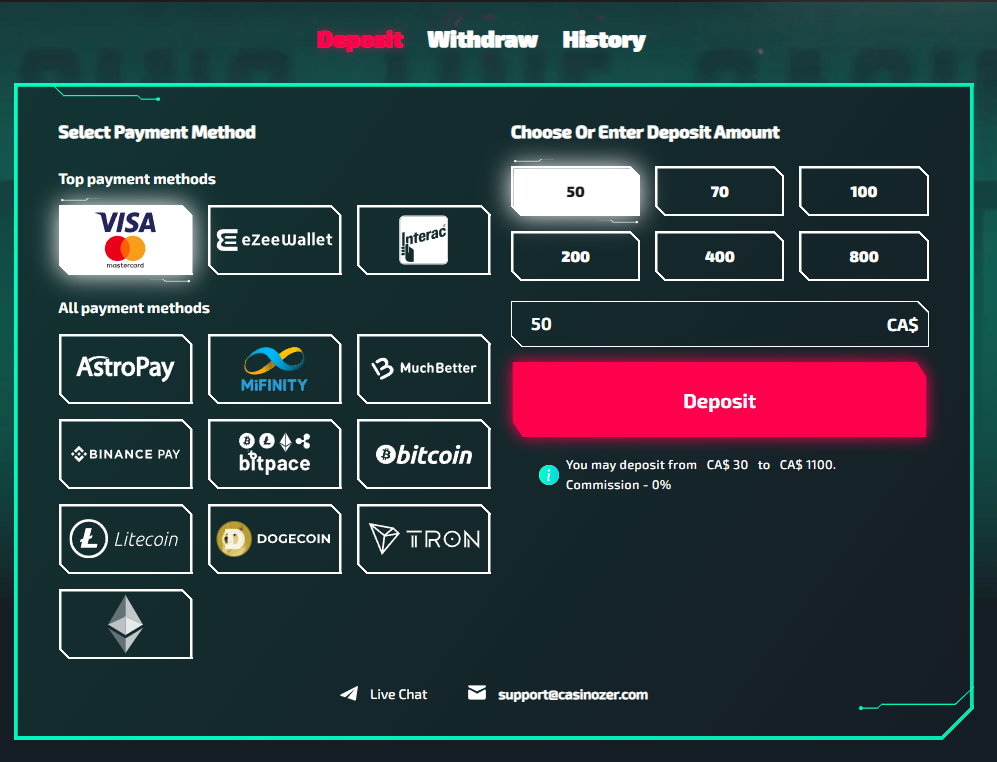Click the 'CA$ 1100.' maximum limit text

tap(808, 465)
